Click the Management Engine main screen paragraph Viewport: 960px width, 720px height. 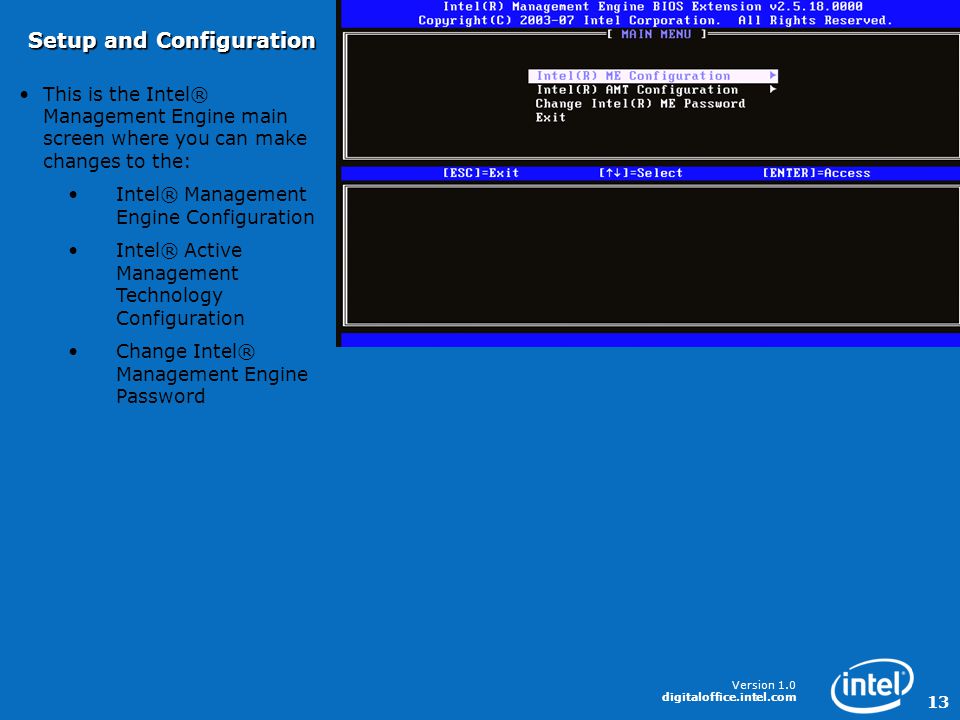pyautogui.click(x=174, y=127)
